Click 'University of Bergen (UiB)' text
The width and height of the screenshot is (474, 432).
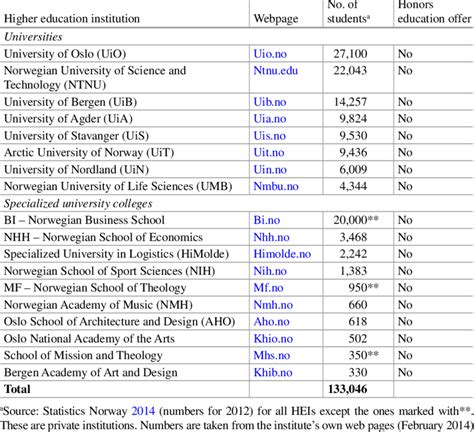tap(71, 102)
